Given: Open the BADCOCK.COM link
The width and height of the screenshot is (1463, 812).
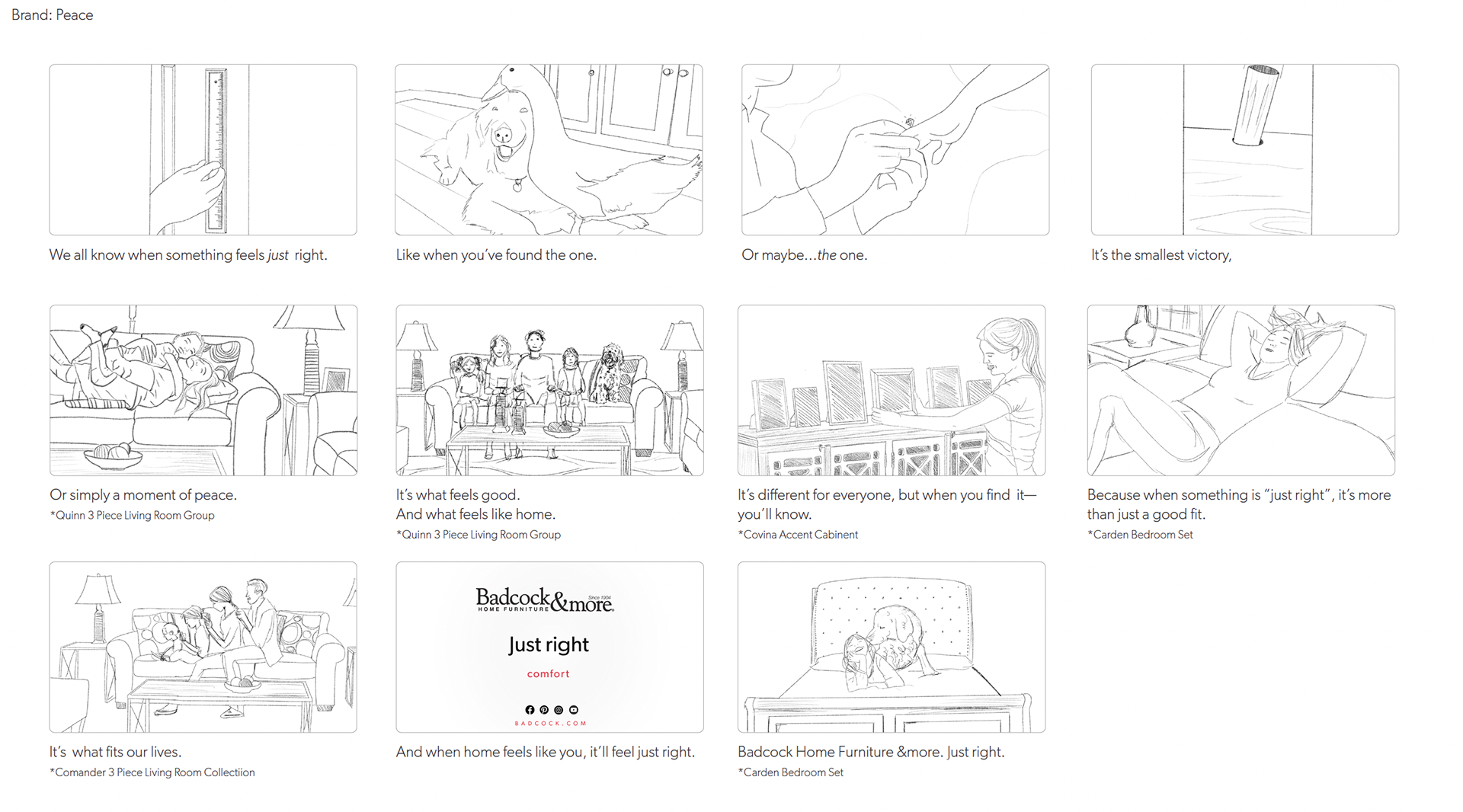Looking at the screenshot, I should (x=550, y=724).
